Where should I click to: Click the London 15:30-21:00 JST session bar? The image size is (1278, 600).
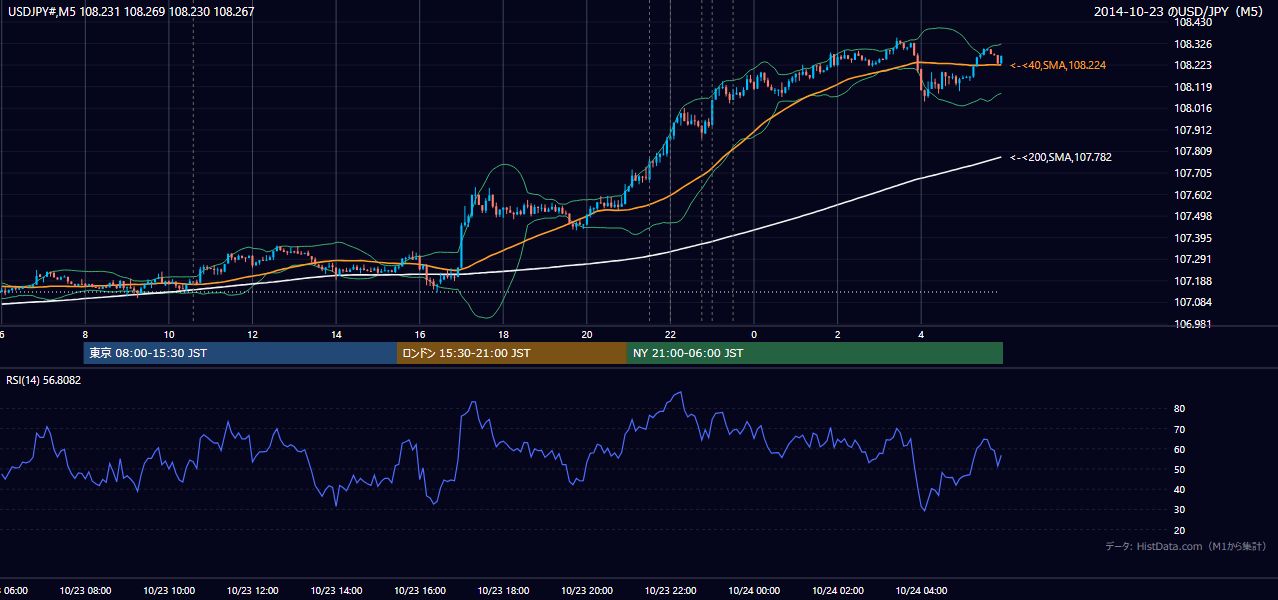(512, 353)
